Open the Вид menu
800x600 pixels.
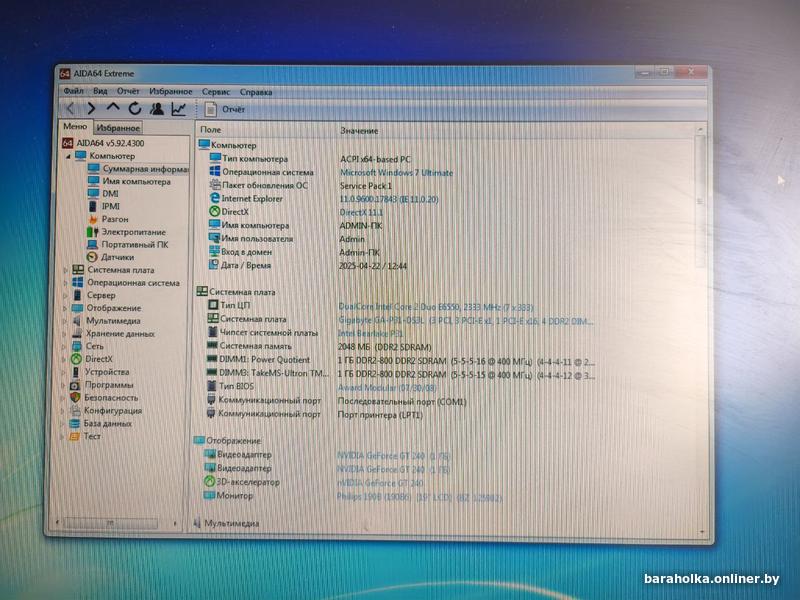point(100,91)
